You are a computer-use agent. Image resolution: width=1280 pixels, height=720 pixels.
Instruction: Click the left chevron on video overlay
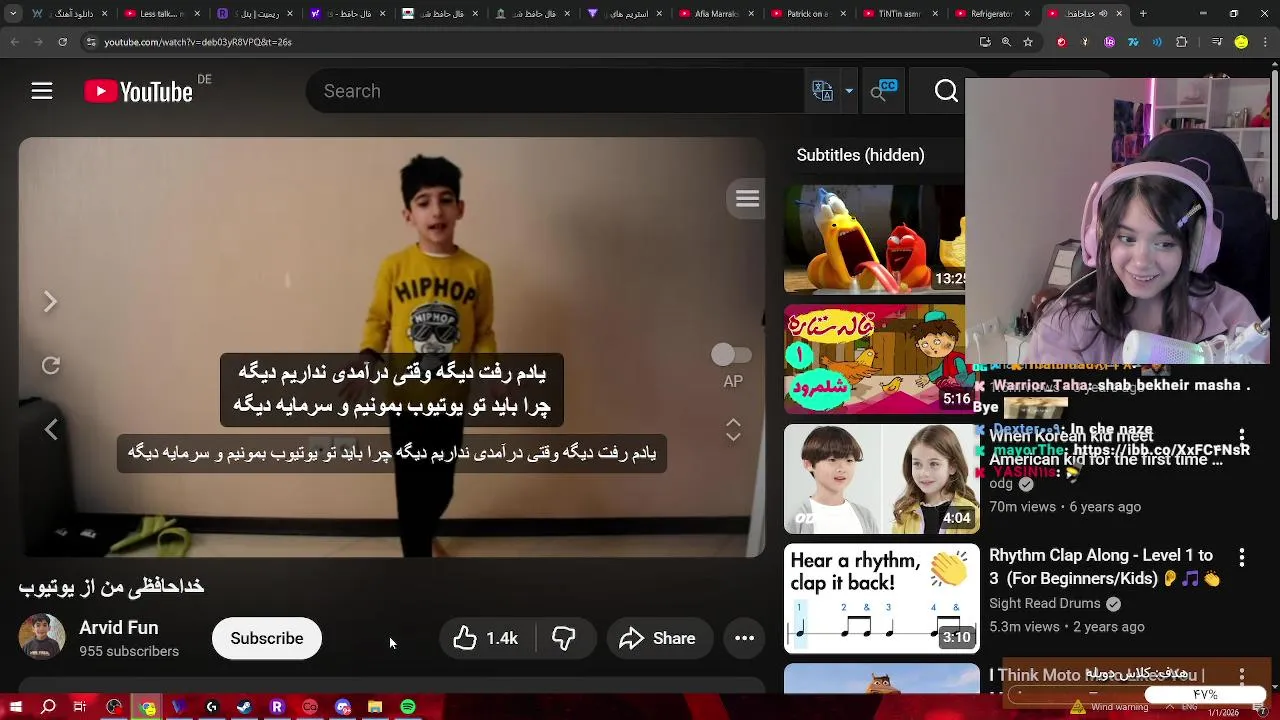[50, 429]
